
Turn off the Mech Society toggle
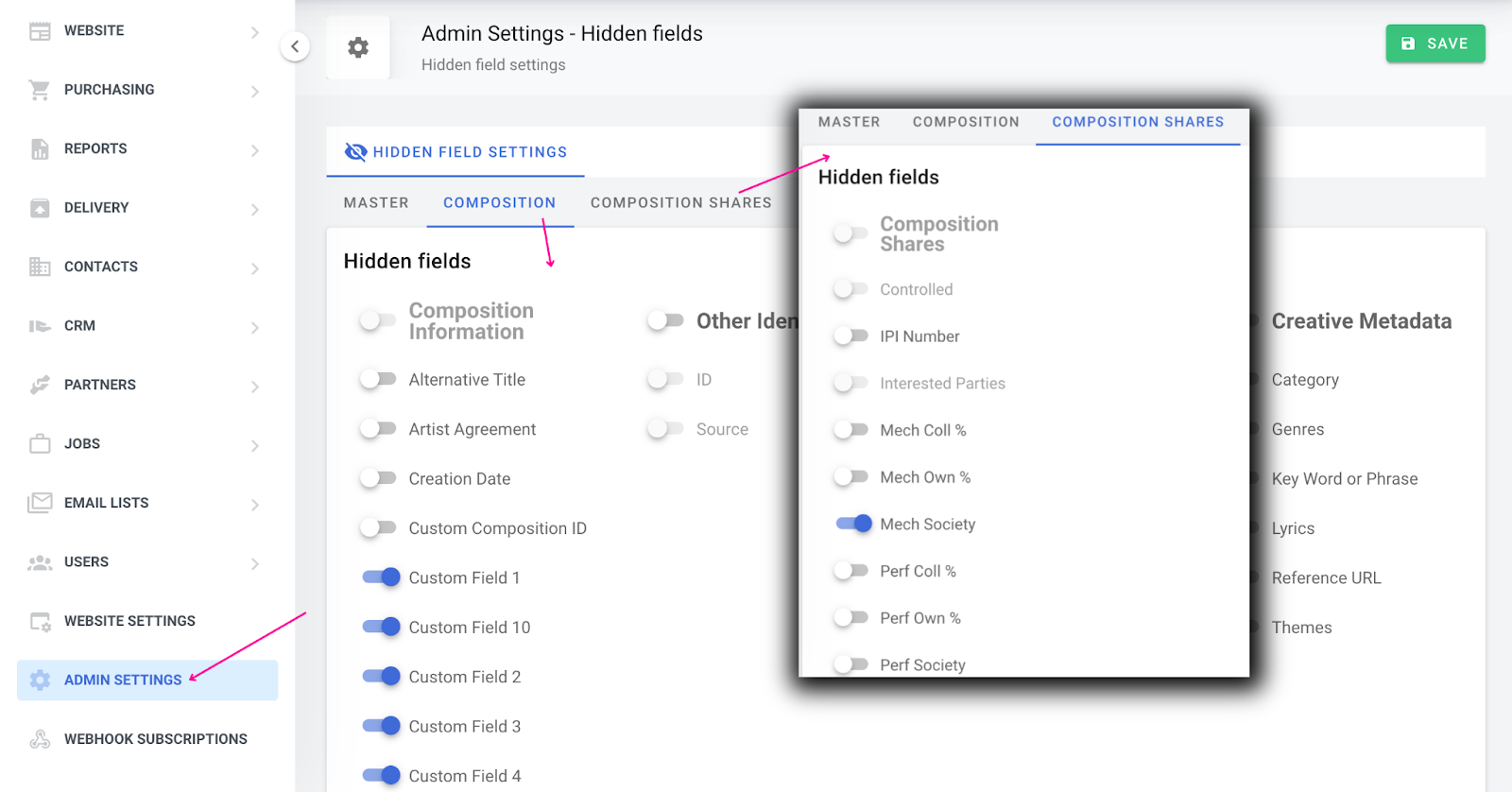click(x=853, y=524)
